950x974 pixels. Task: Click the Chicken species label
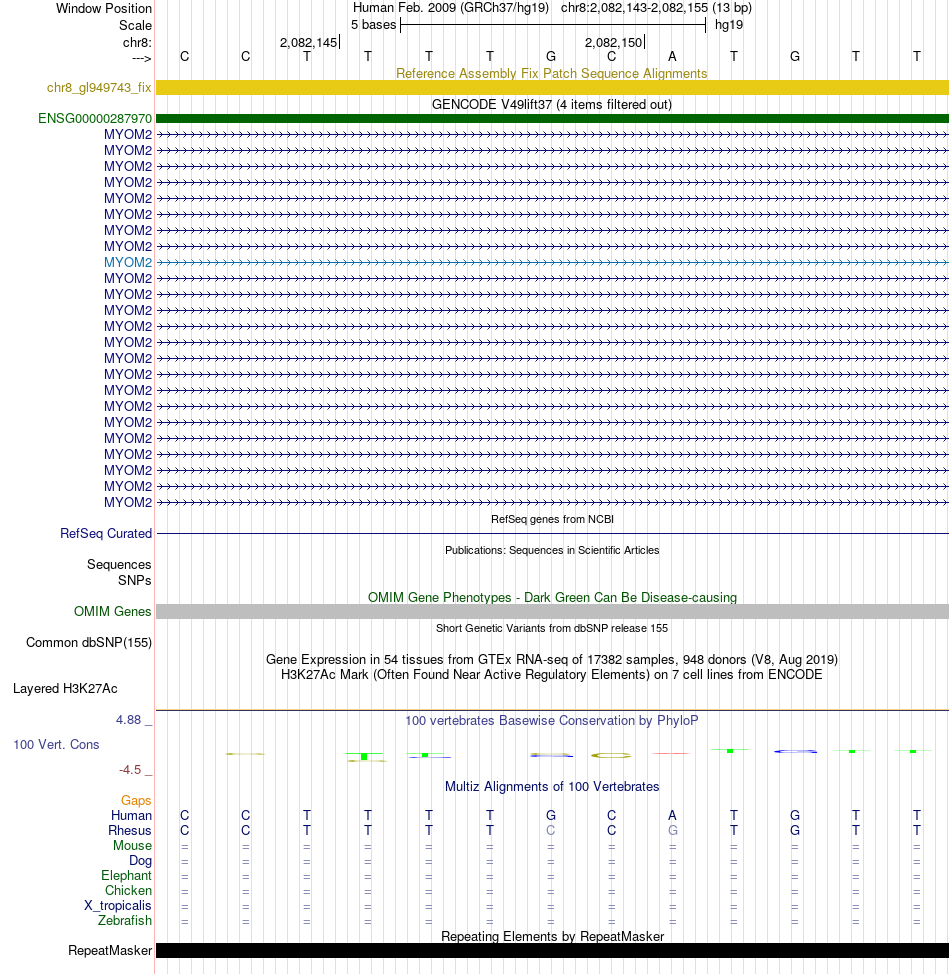(x=128, y=890)
